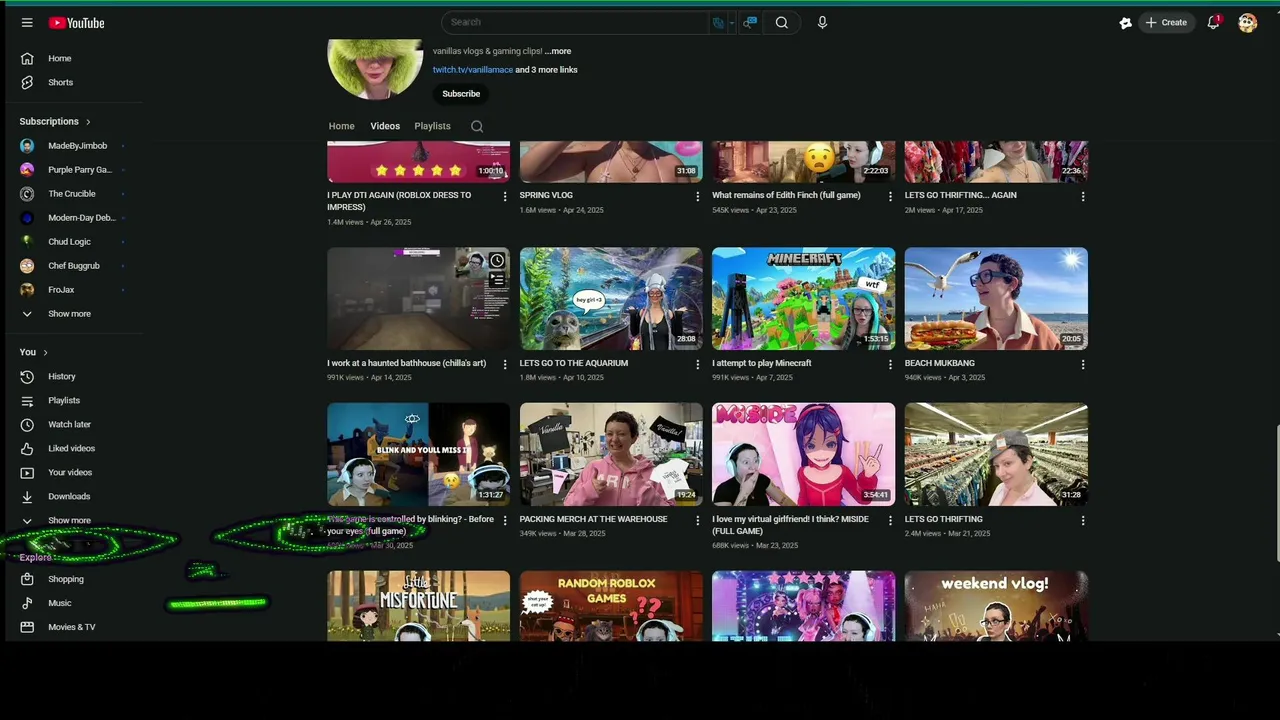The height and width of the screenshot is (720, 1280).
Task: Expand Show more under You section
Action: [x=70, y=520]
